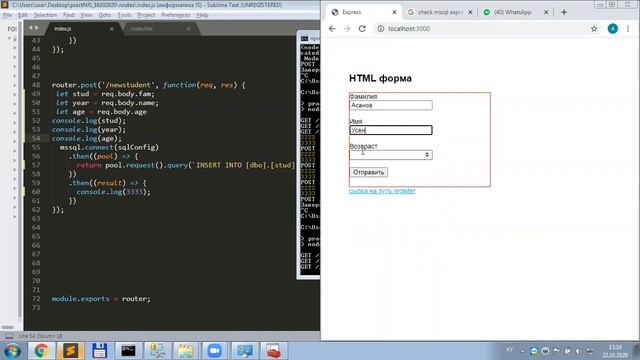Switch to the second Sublime editor tab
Viewport: 640px width, 360px height.
coord(159,29)
